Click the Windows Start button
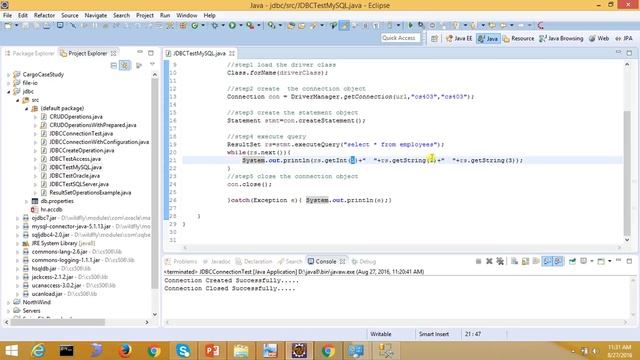This screenshot has height=360, width=640. (x=11, y=351)
